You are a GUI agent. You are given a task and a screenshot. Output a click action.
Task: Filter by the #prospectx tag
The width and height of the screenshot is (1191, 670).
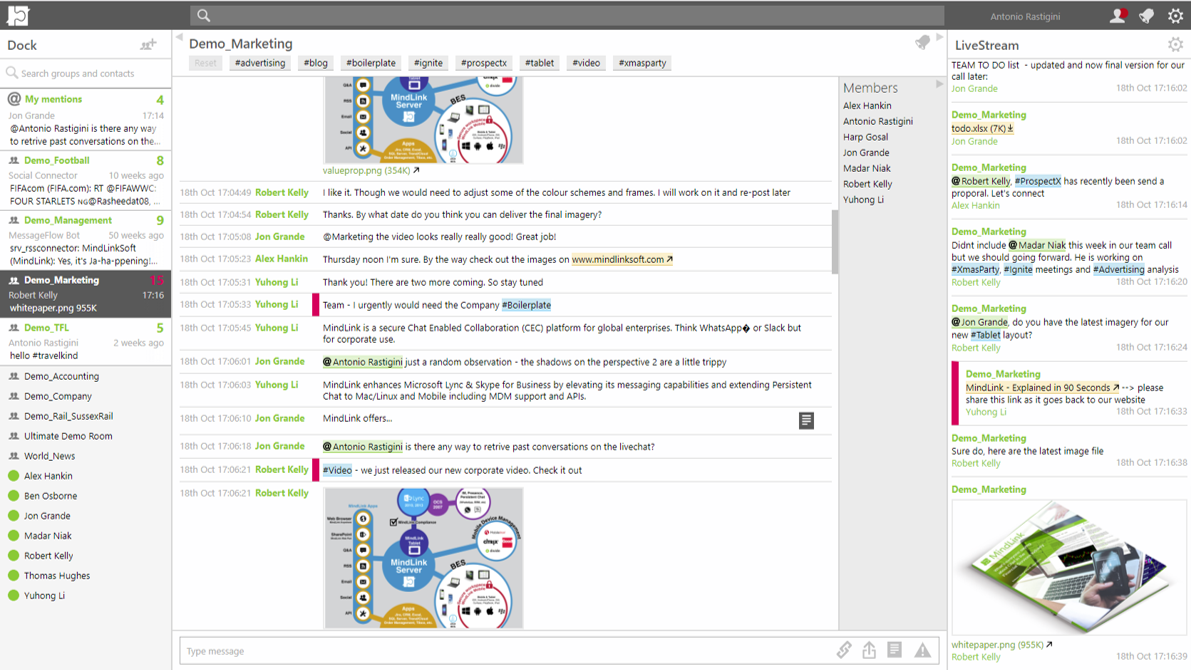point(484,63)
